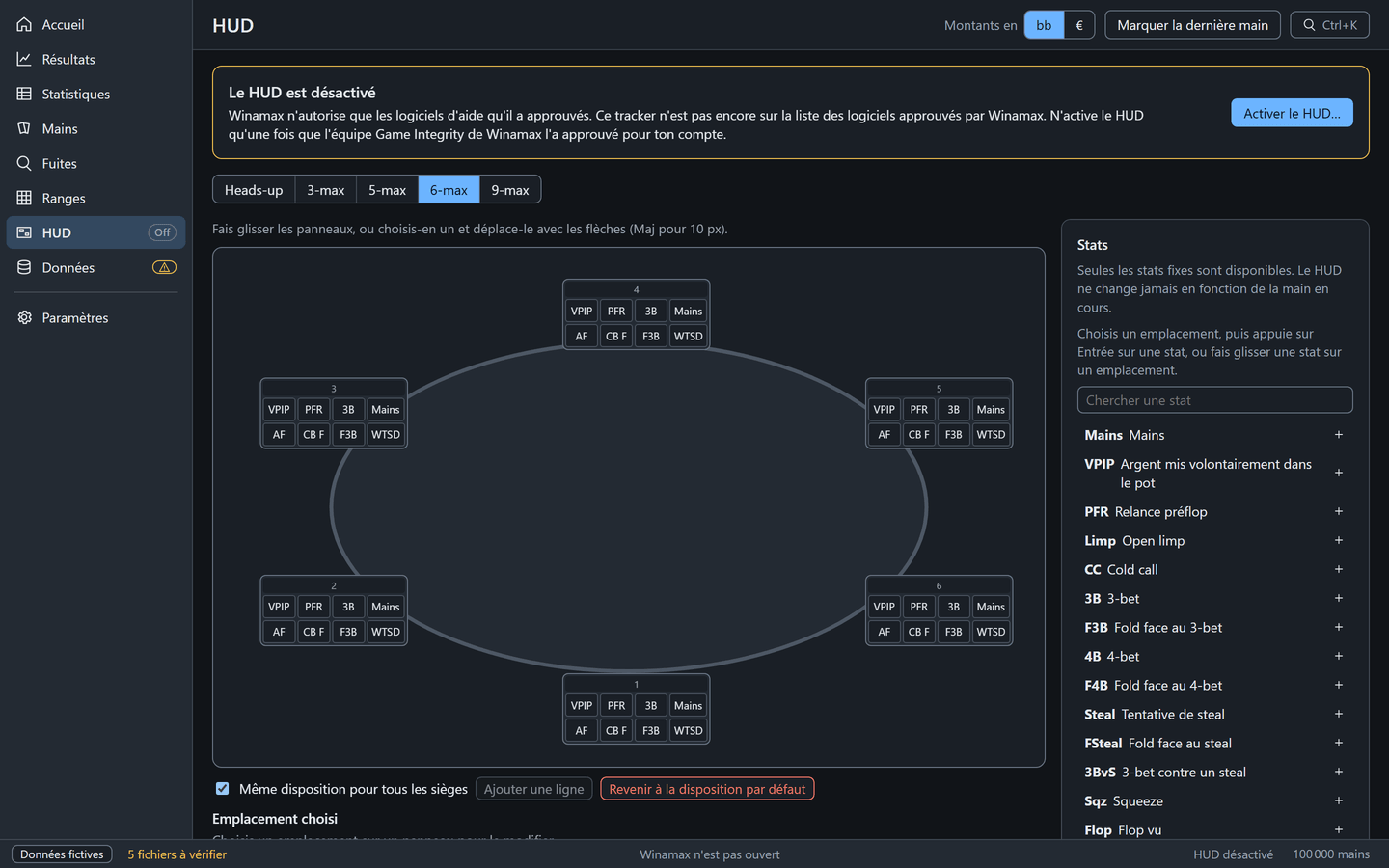Click the Accueil home icon
The width and height of the screenshot is (1389, 868).
[24, 24]
